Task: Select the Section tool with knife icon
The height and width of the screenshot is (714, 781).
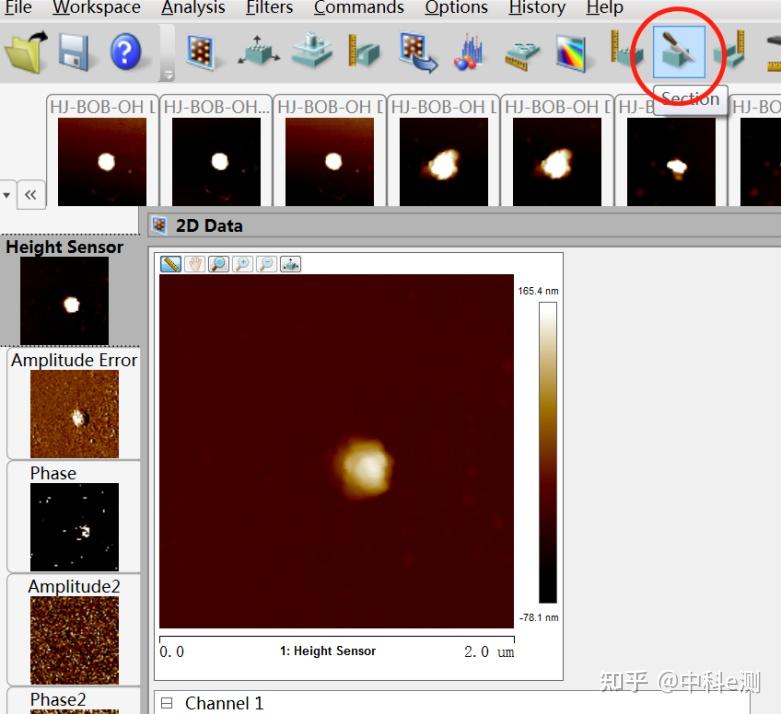Action: coord(679,52)
